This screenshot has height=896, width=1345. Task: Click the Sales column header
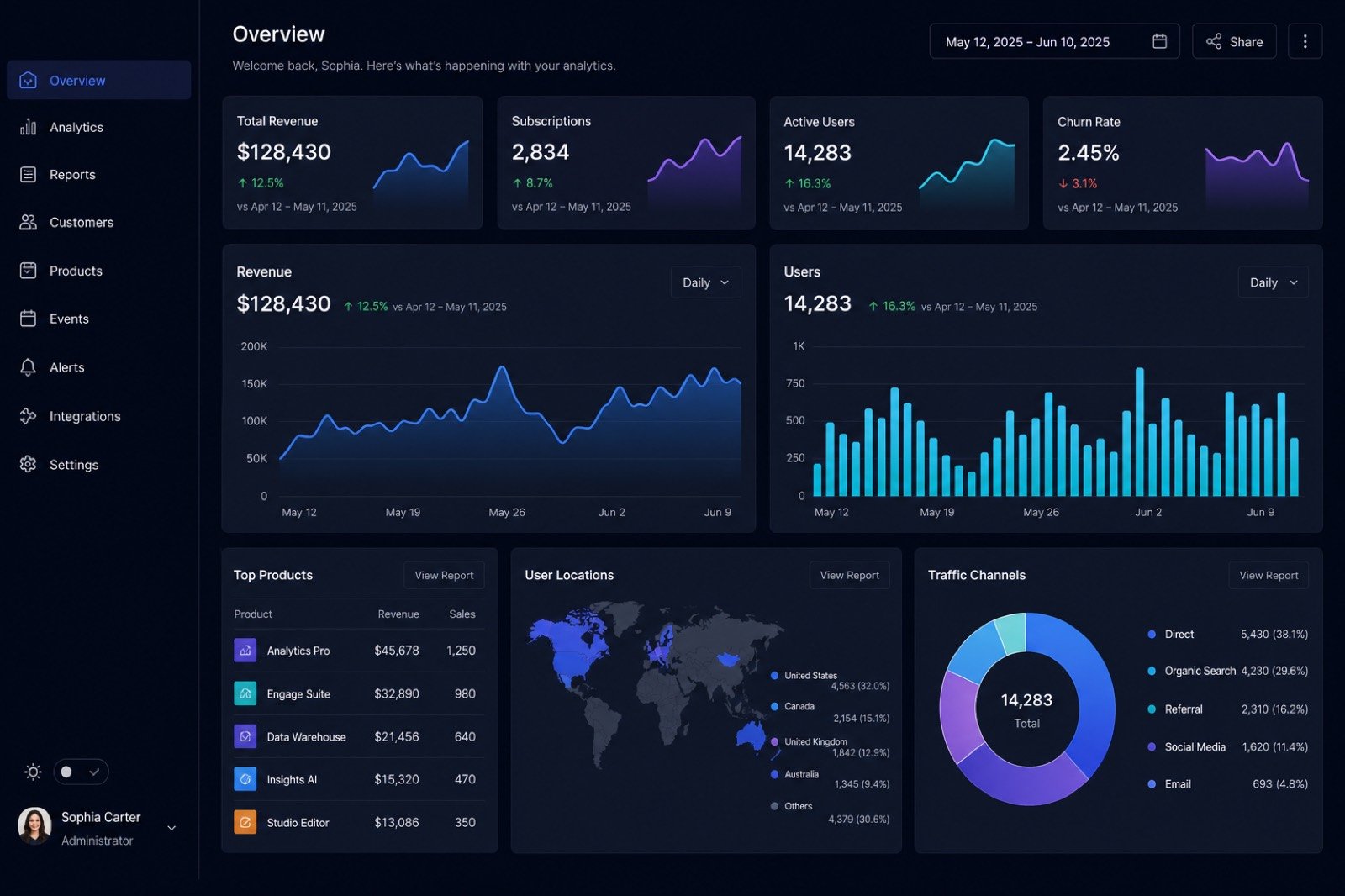click(462, 614)
